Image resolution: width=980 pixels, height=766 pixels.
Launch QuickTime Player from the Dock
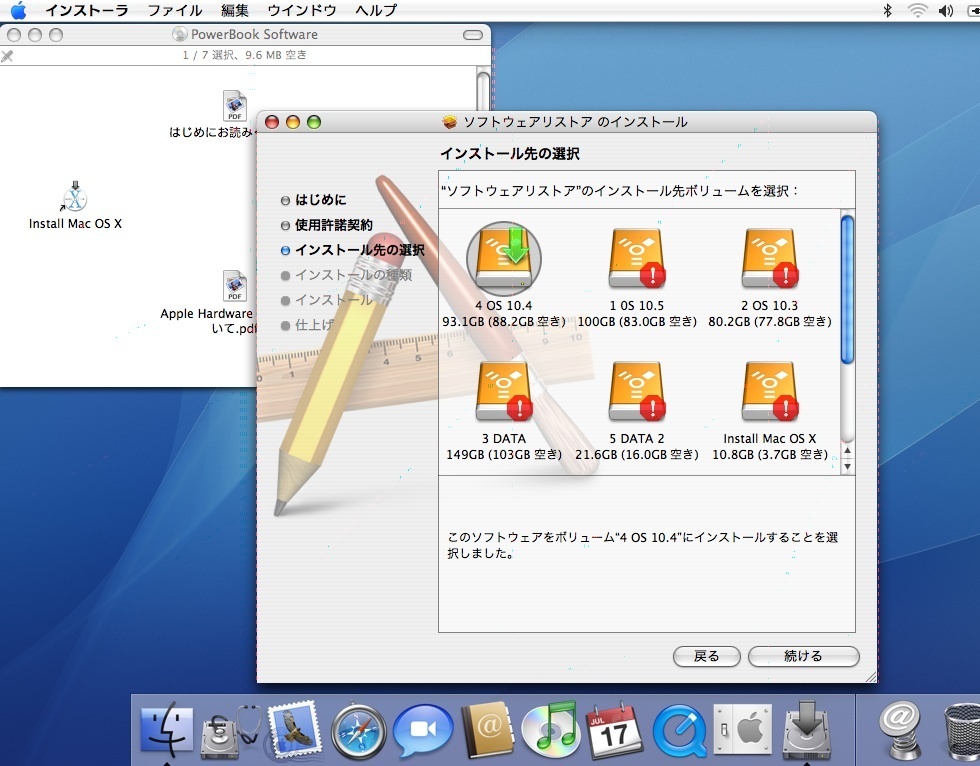pyautogui.click(x=679, y=731)
